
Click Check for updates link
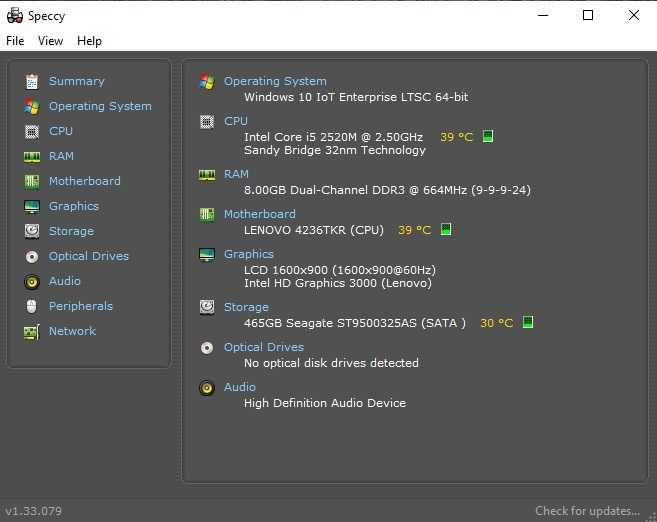(x=587, y=512)
